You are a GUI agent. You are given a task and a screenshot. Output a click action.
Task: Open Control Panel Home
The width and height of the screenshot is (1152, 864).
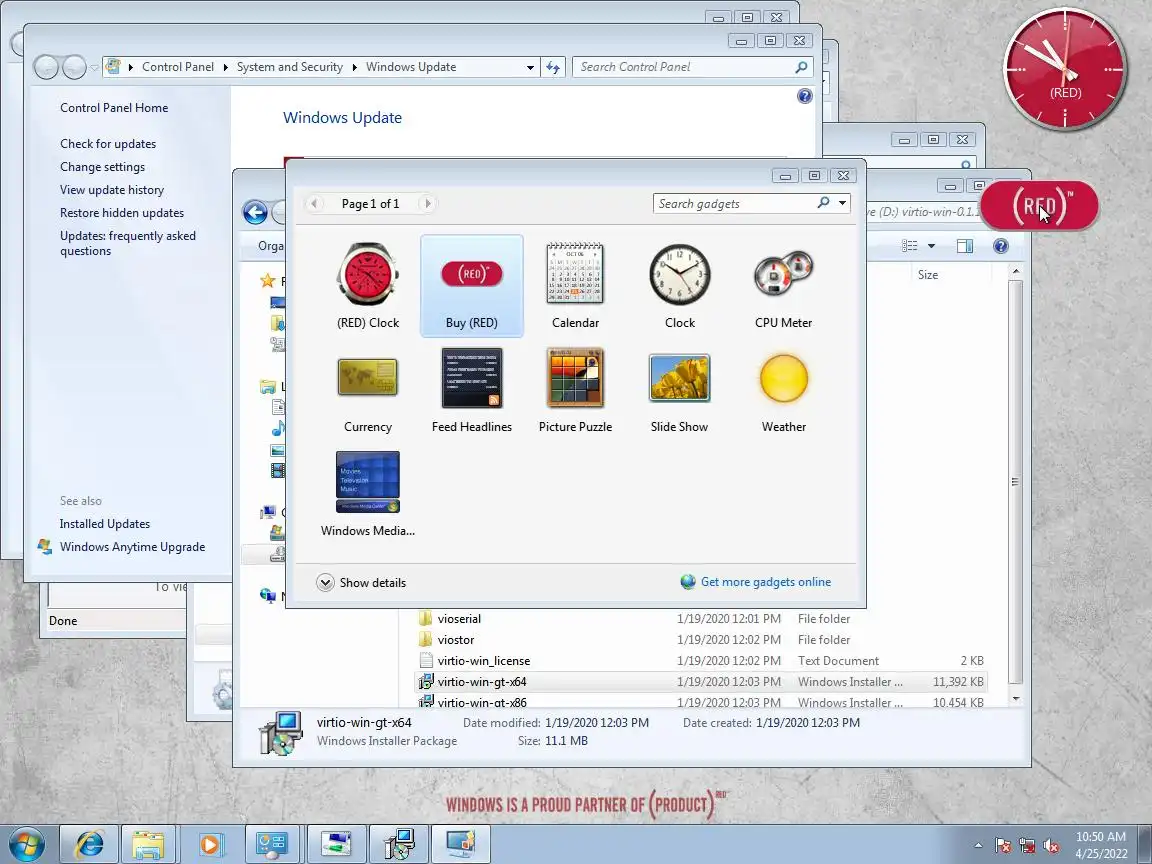click(x=114, y=108)
